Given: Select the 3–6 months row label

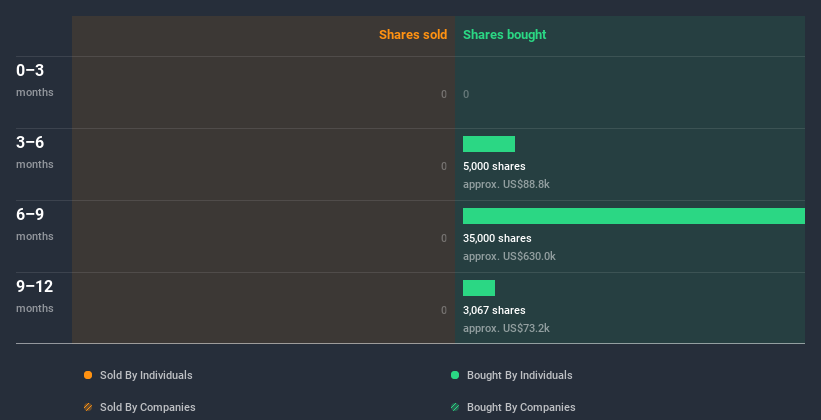Looking at the screenshot, I should (35, 152).
